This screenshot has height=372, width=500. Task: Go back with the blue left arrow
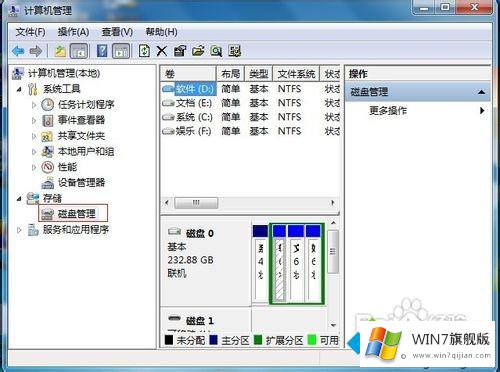18,51
